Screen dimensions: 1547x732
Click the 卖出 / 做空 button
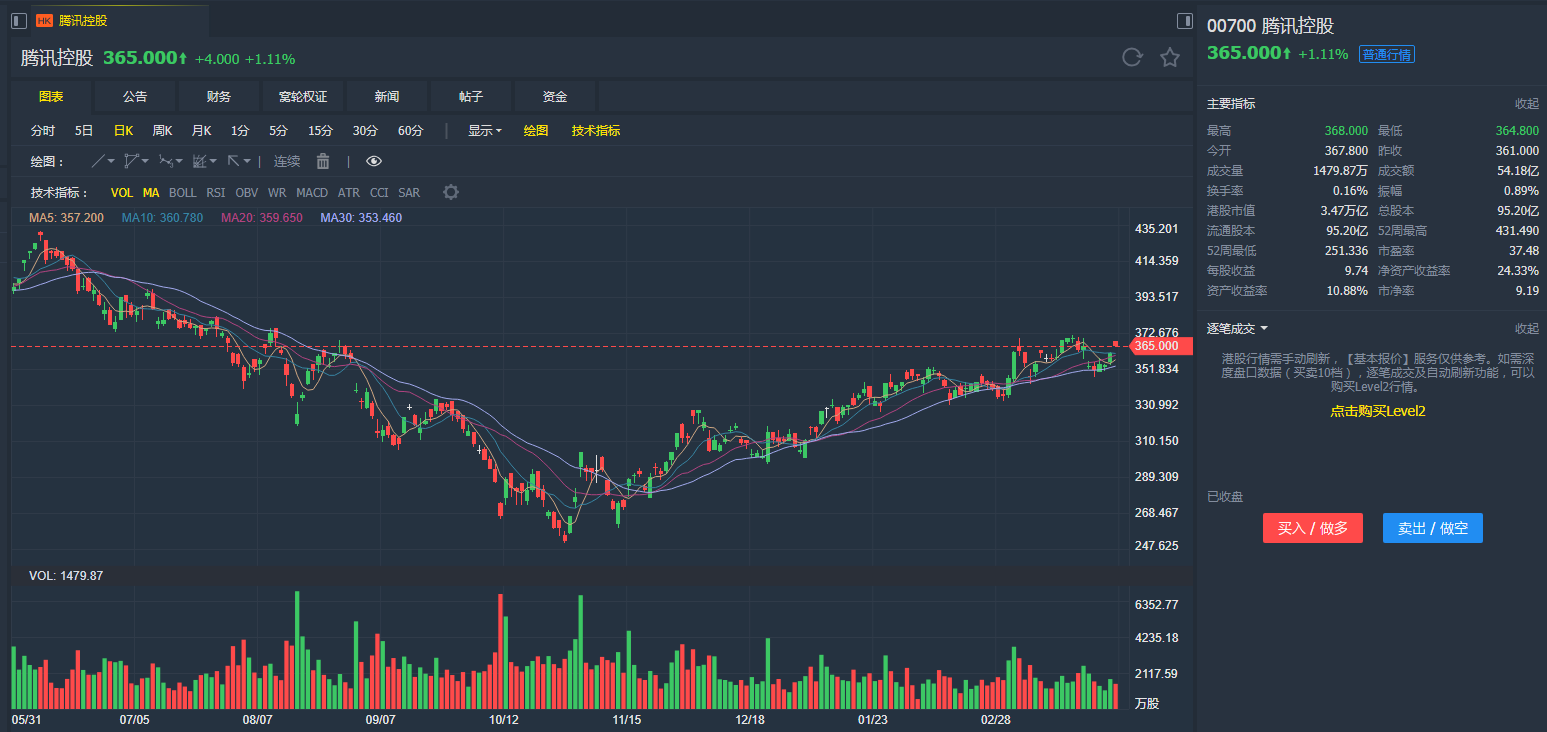1432,528
